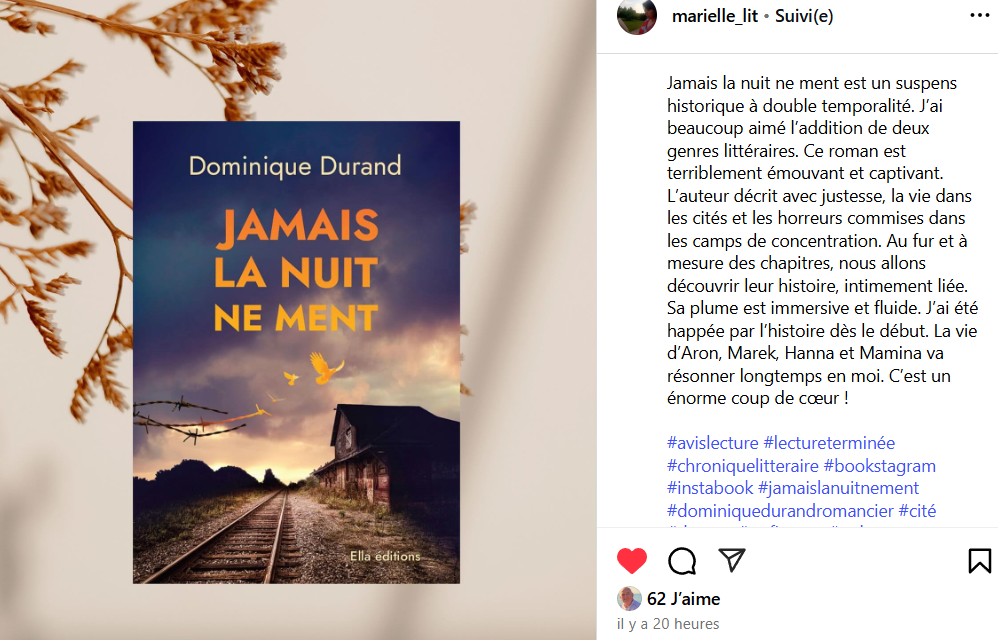Open the #bookstagram hashtag
The image size is (998, 640).
[880, 466]
